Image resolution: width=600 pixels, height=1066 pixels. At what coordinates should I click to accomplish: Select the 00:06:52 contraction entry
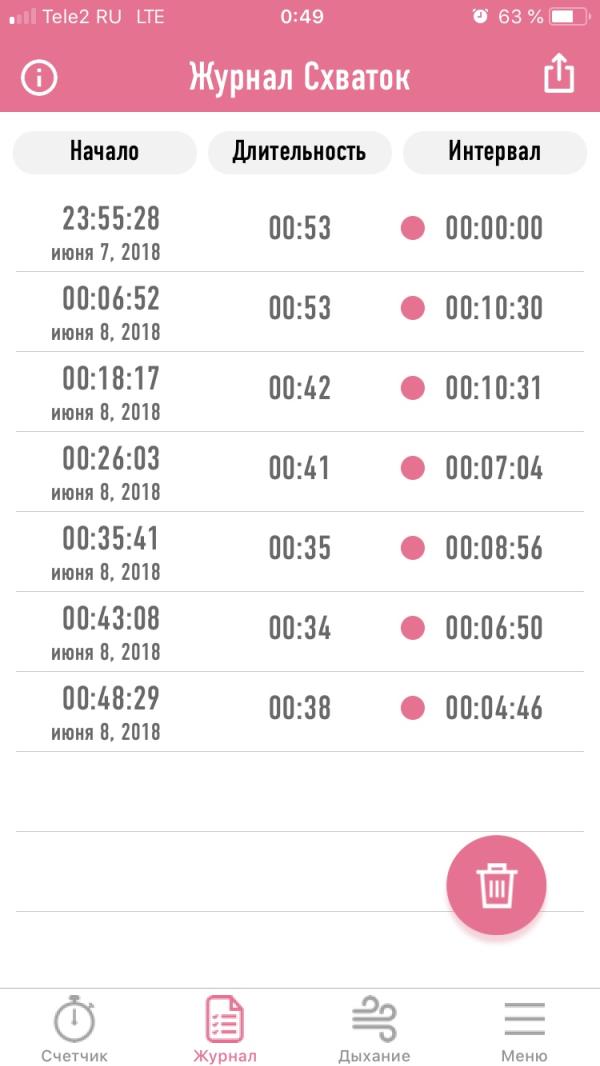click(x=300, y=312)
